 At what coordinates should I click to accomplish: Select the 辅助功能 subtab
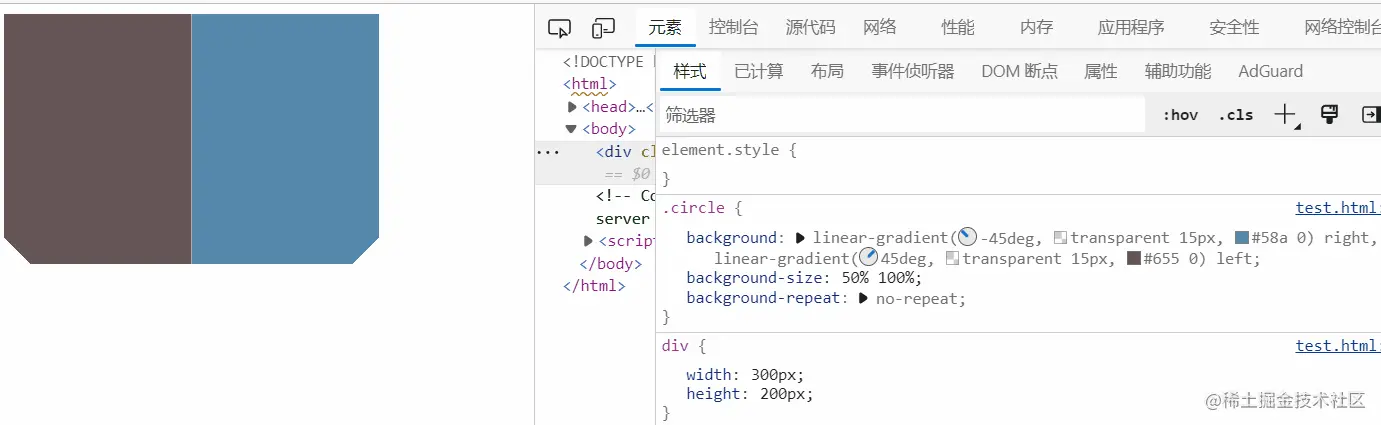tap(1178, 71)
